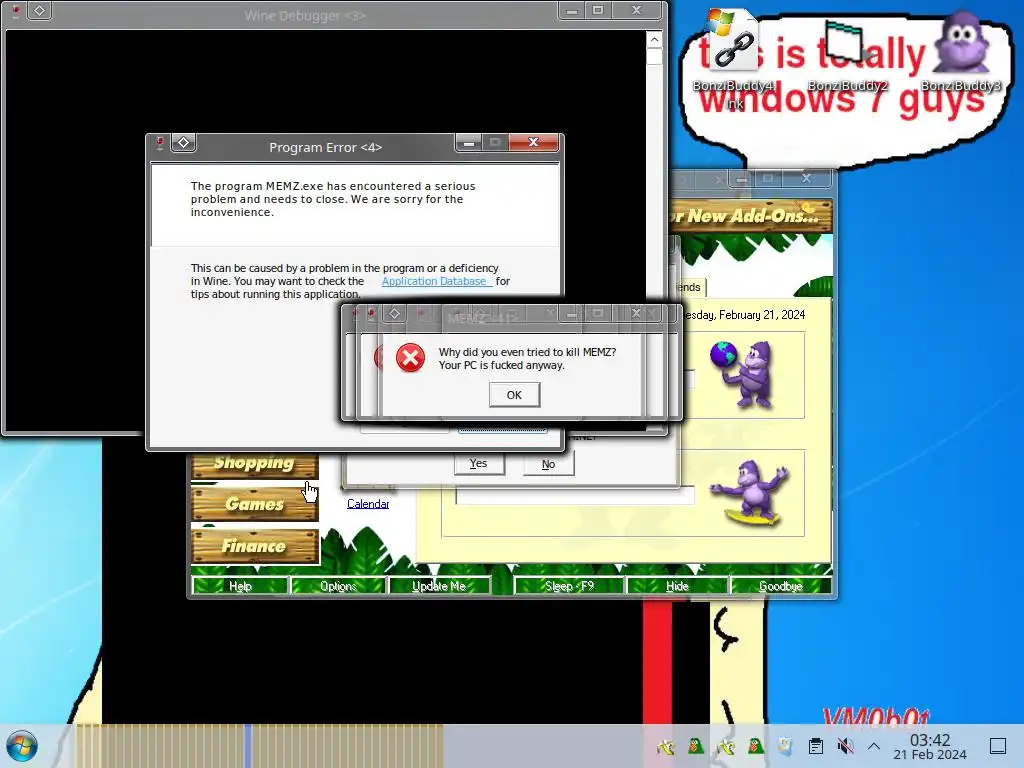Viewport: 1024px width, 768px height.
Task: Maximize the Program Error <4> window
Action: click(x=495, y=142)
